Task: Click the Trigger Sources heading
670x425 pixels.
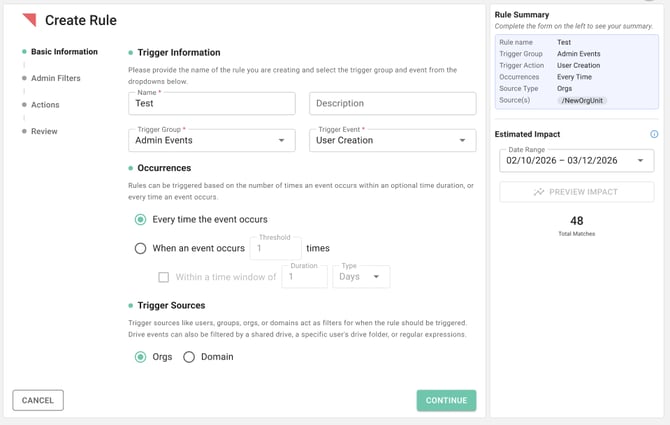Action: coord(171,305)
